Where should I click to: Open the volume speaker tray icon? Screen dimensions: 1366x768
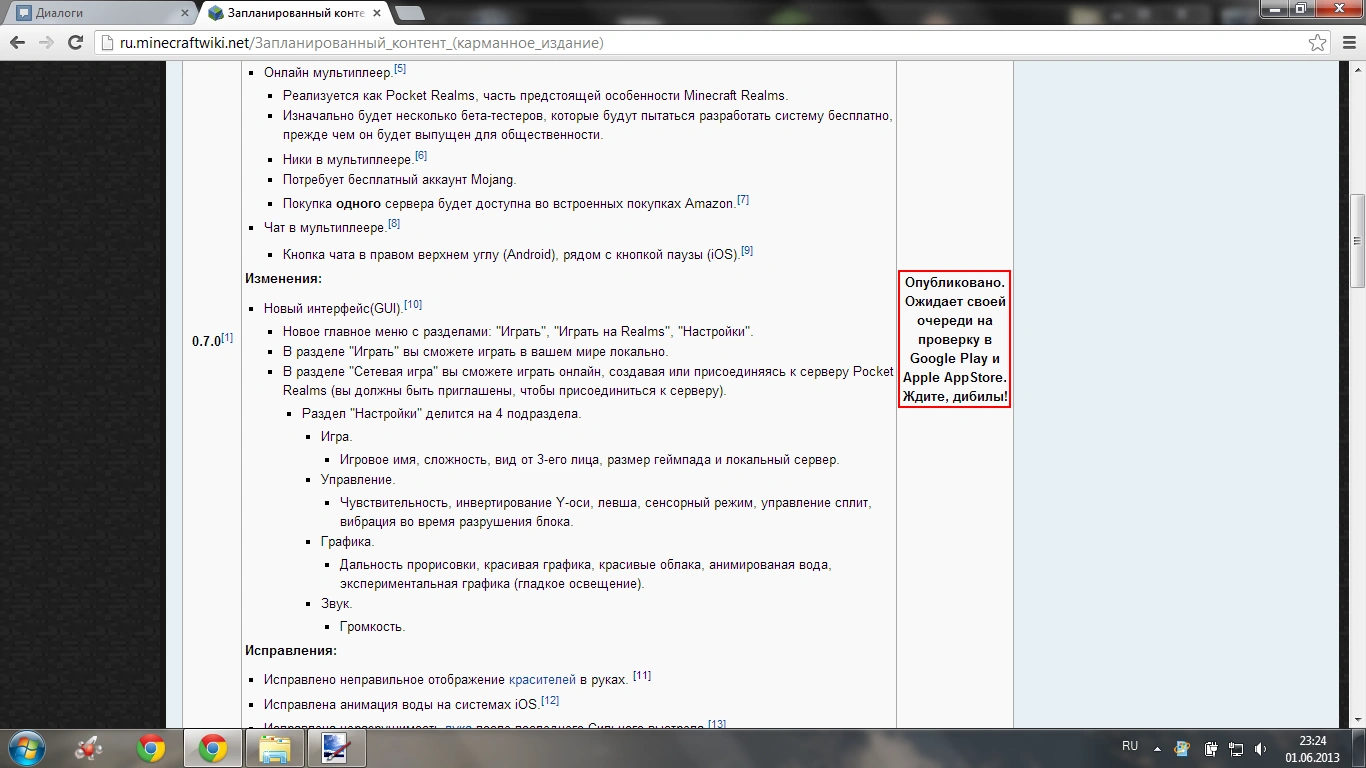point(1261,748)
